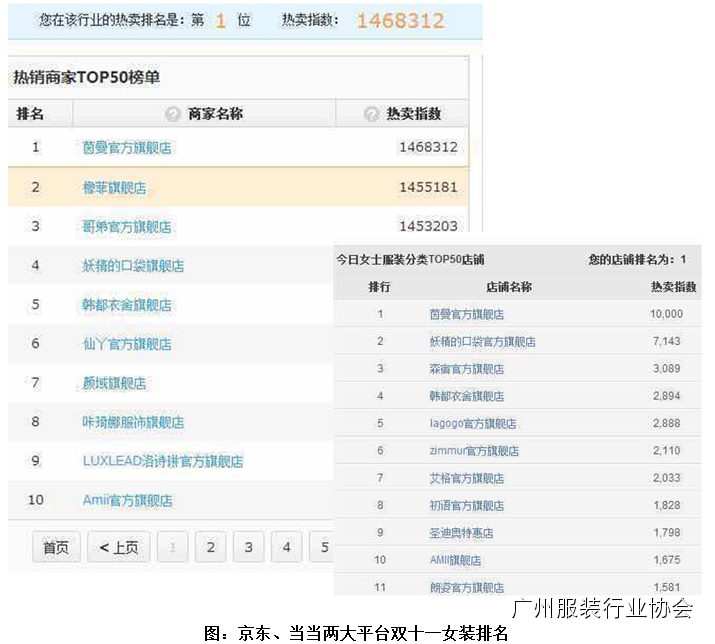Click the 商家名称 column header text
Image resolution: width=715 pixels, height=644 pixels.
(215, 114)
